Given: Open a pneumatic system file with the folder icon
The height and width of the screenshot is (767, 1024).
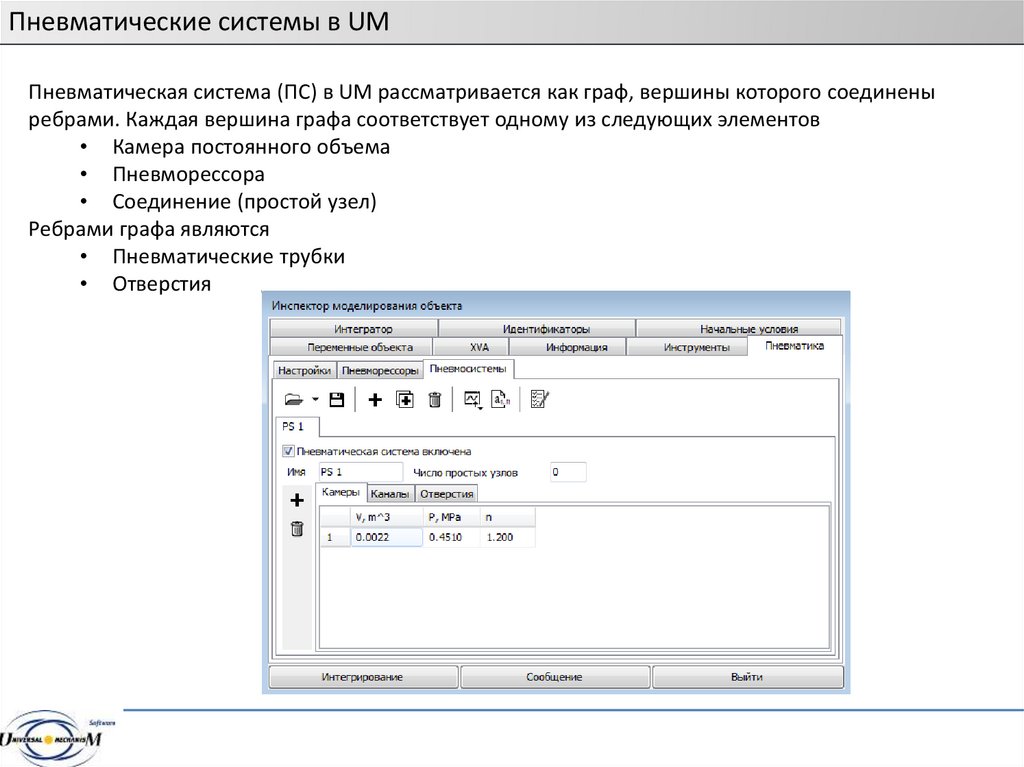Looking at the screenshot, I should pos(294,399).
